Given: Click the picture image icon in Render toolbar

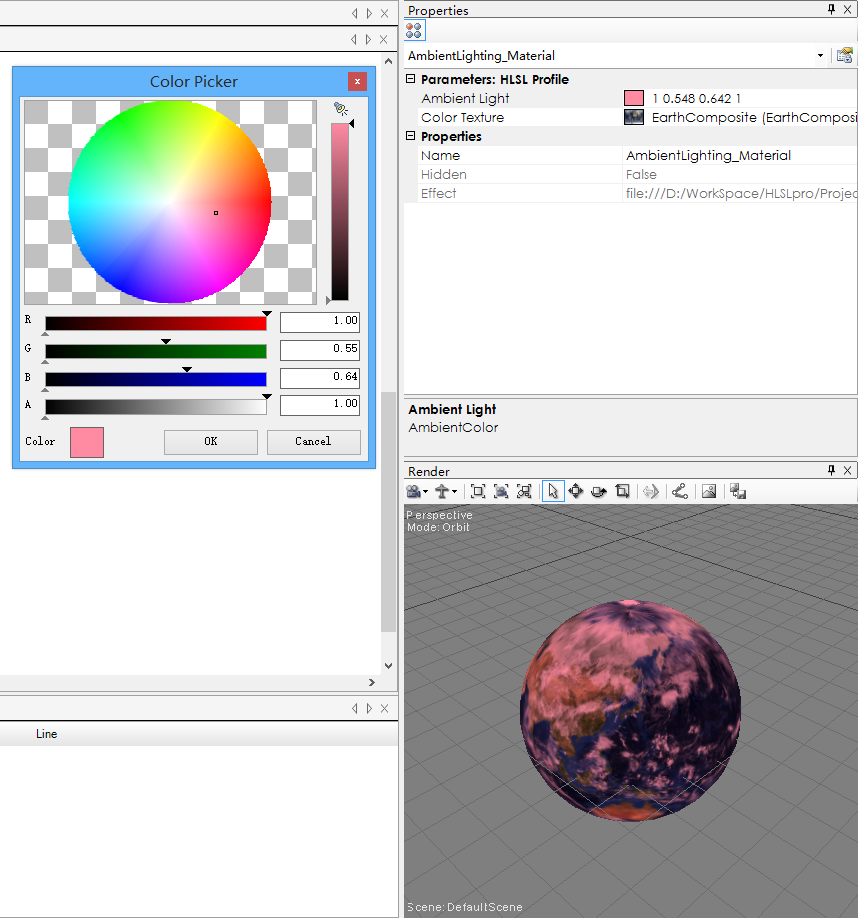Looking at the screenshot, I should click(x=709, y=491).
